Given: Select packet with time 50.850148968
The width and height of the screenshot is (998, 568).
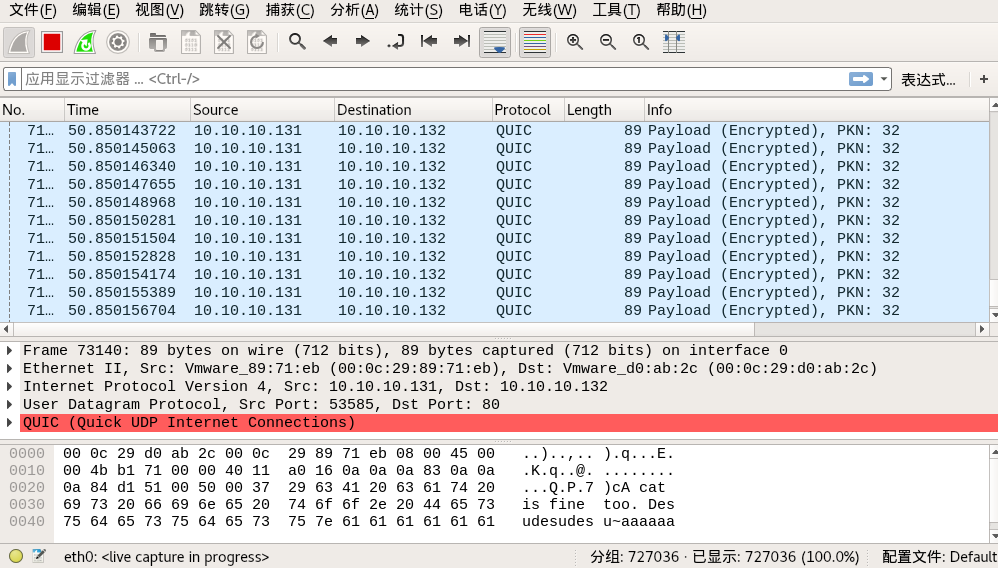Looking at the screenshot, I should click(x=495, y=202).
